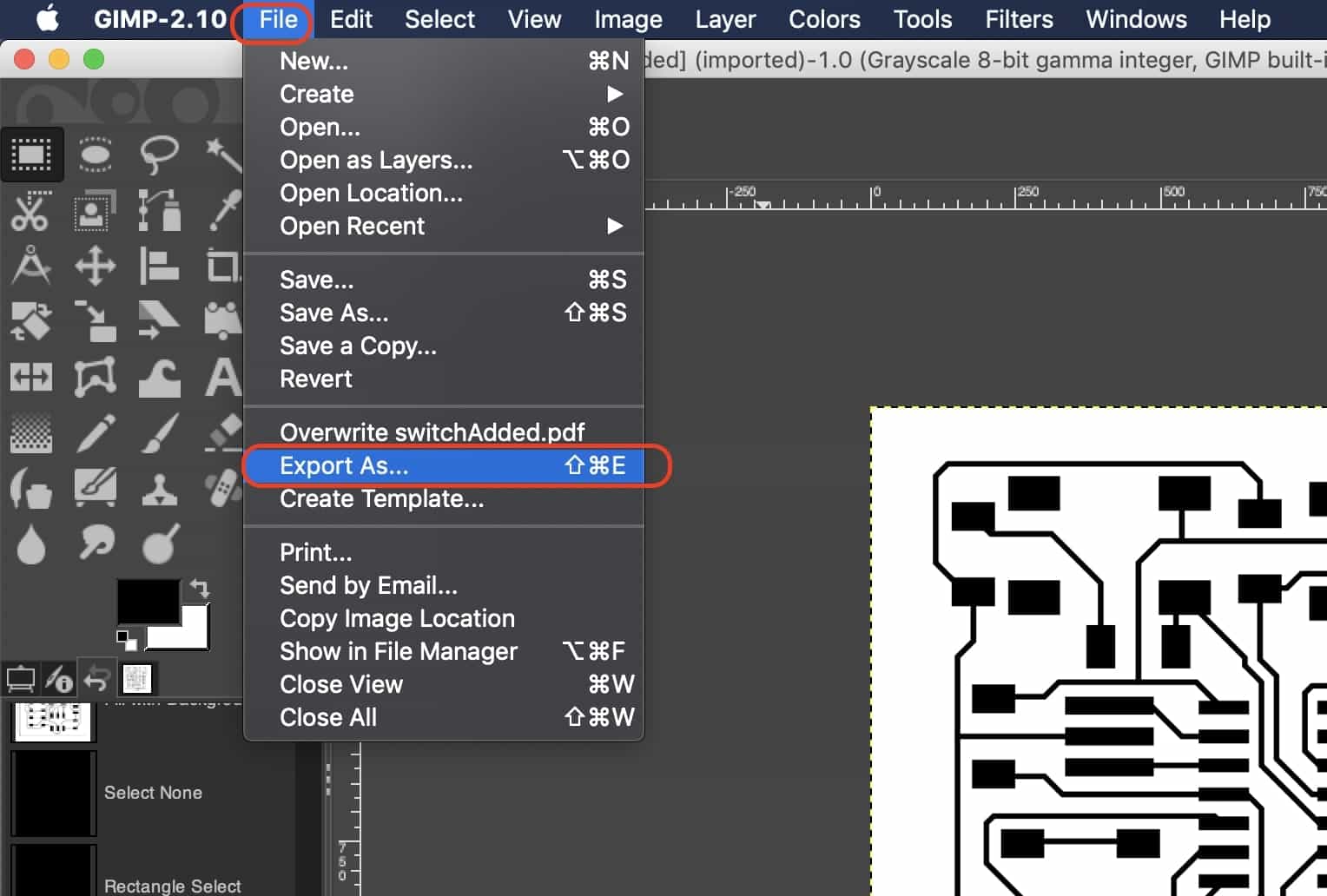Screen dimensions: 1327x896
Task: Select the Ellipse Select tool
Action: [x=95, y=155]
